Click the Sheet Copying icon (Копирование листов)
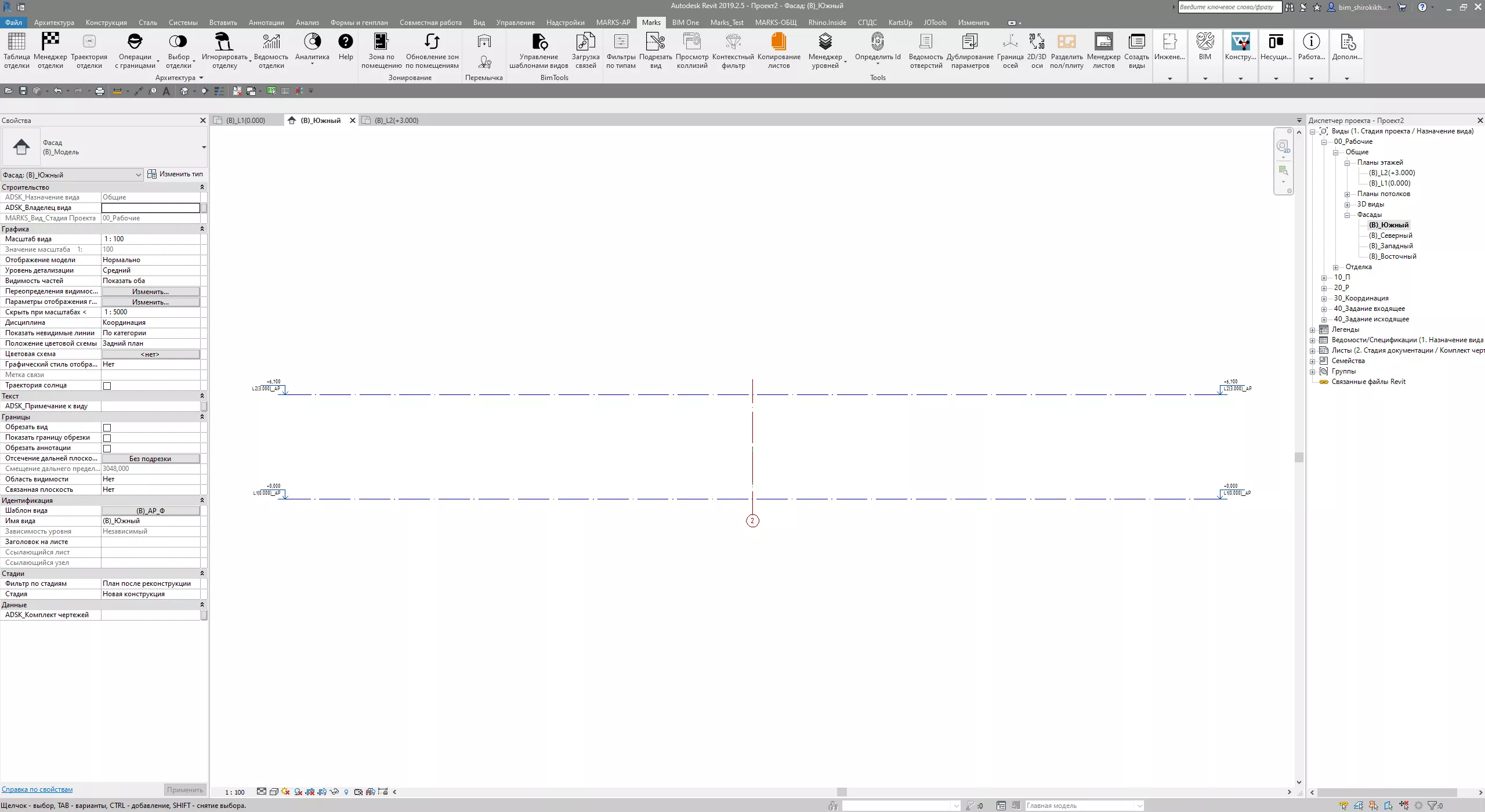This screenshot has height=812, width=1485. tap(778, 42)
